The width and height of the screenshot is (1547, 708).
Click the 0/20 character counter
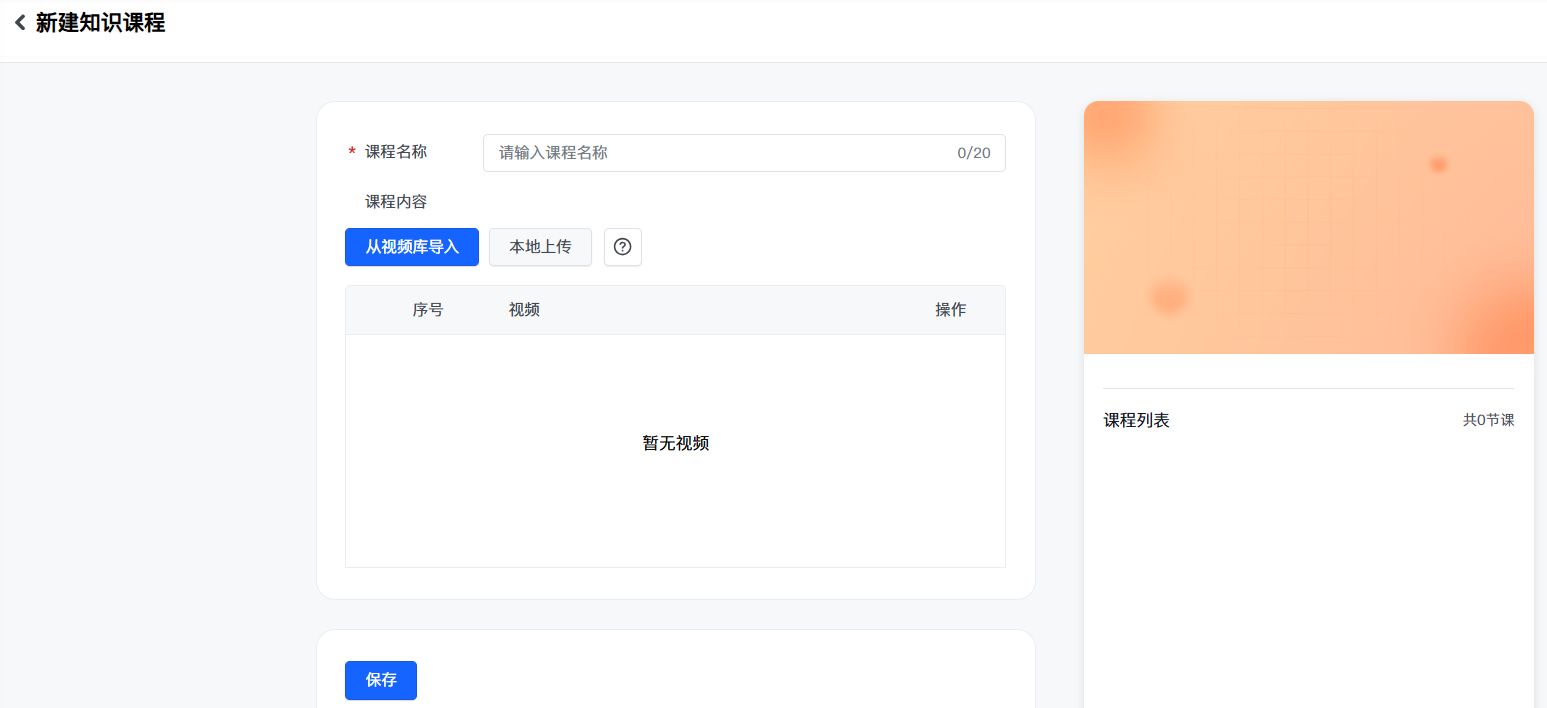click(x=973, y=153)
